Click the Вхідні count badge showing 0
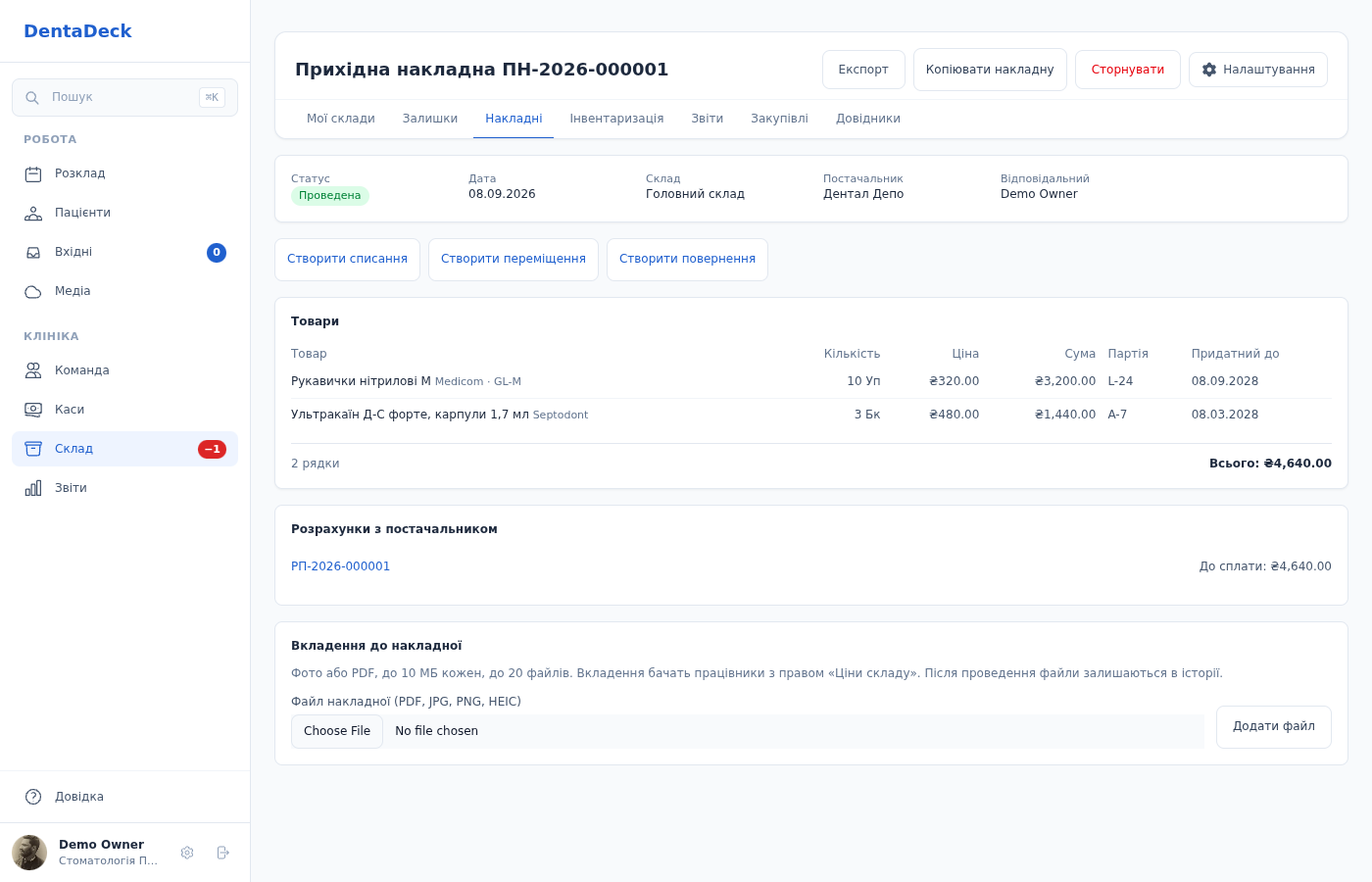 217,253
